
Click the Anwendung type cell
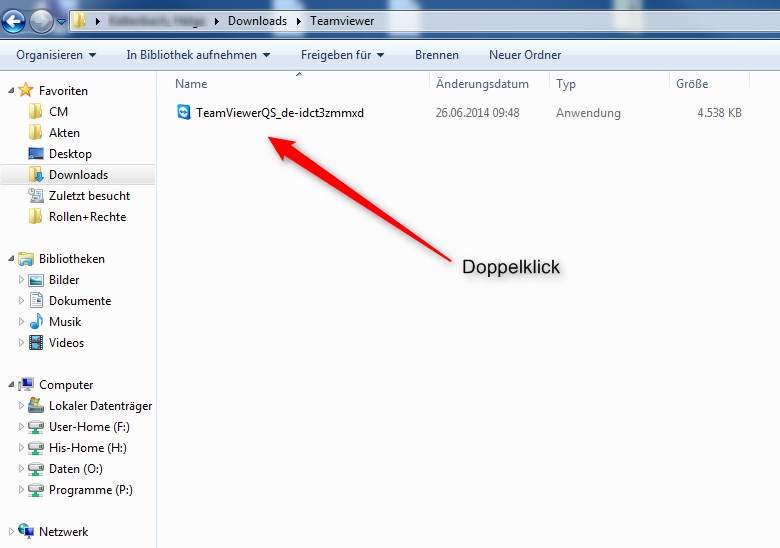click(x=588, y=113)
